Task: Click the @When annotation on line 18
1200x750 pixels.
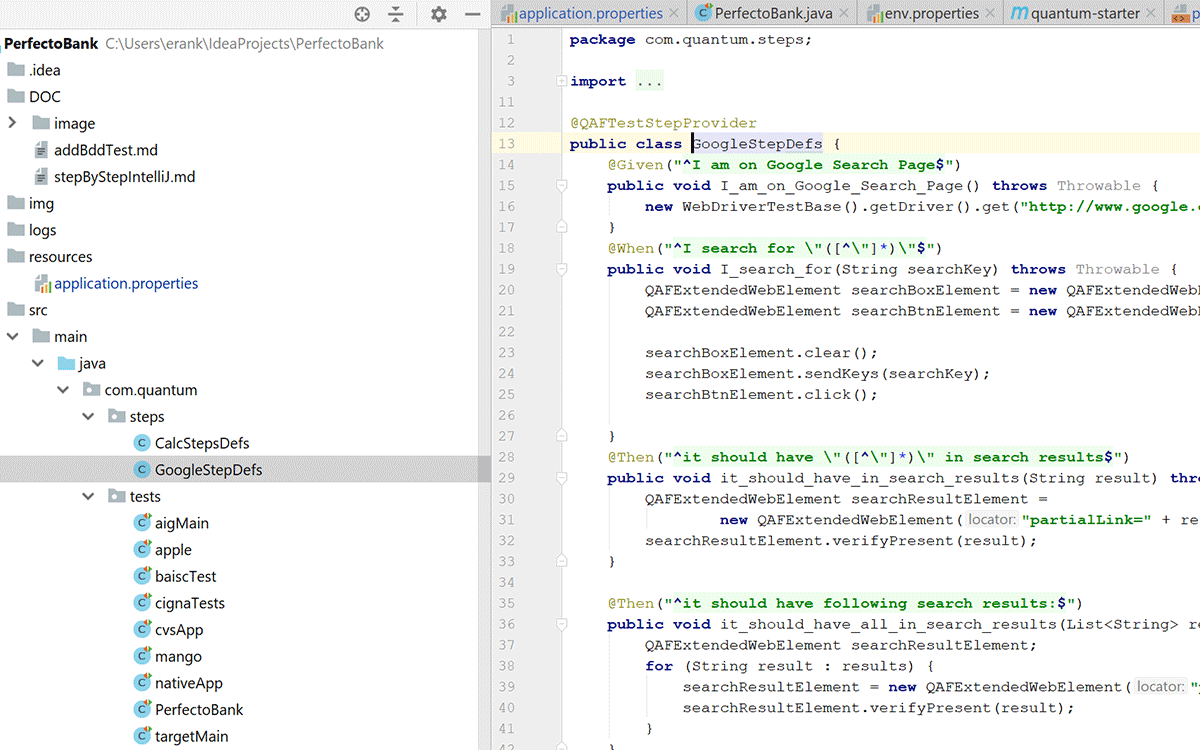Action: click(630, 248)
